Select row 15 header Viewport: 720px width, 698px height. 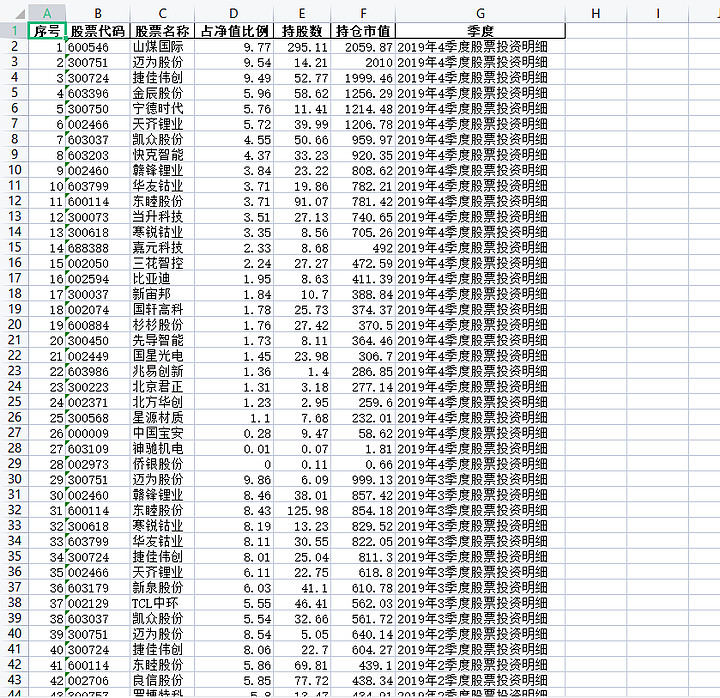point(14,248)
